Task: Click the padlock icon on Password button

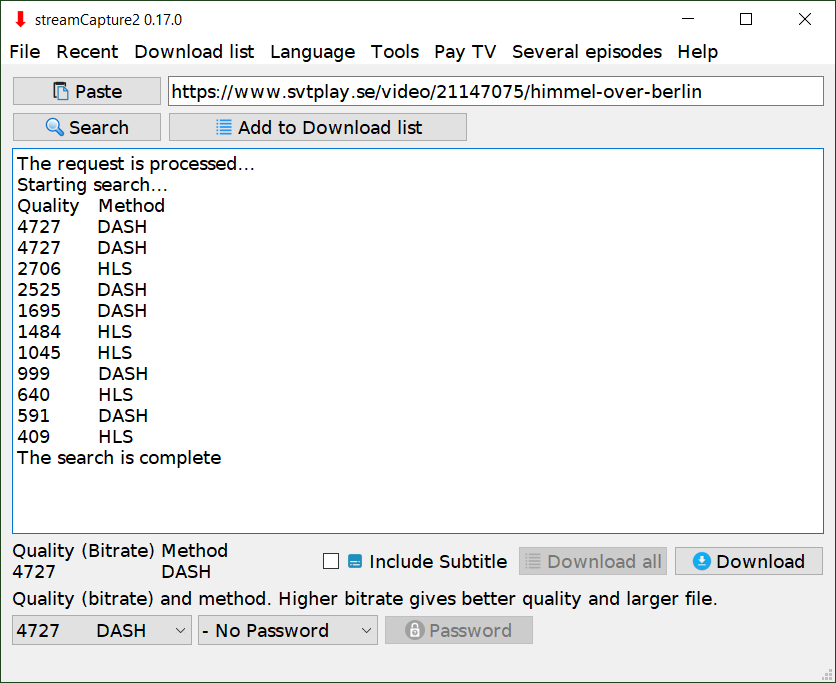Action: pos(414,630)
